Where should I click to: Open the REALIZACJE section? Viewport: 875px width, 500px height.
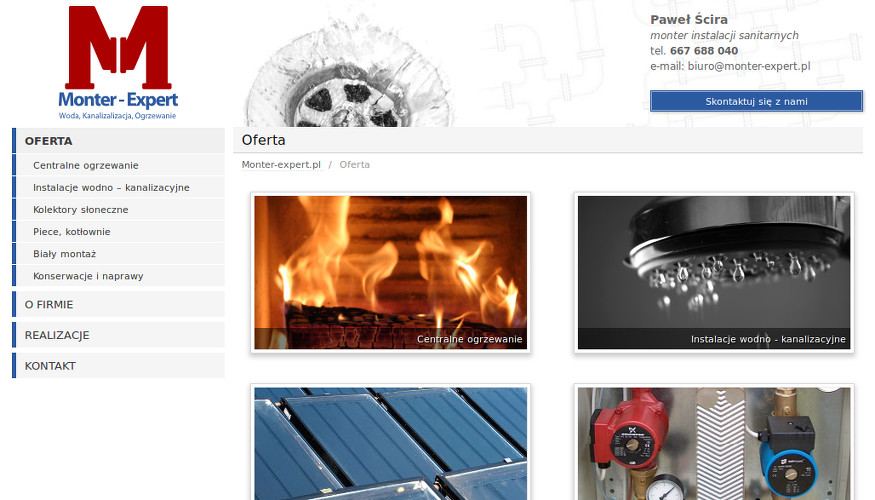[x=118, y=335]
